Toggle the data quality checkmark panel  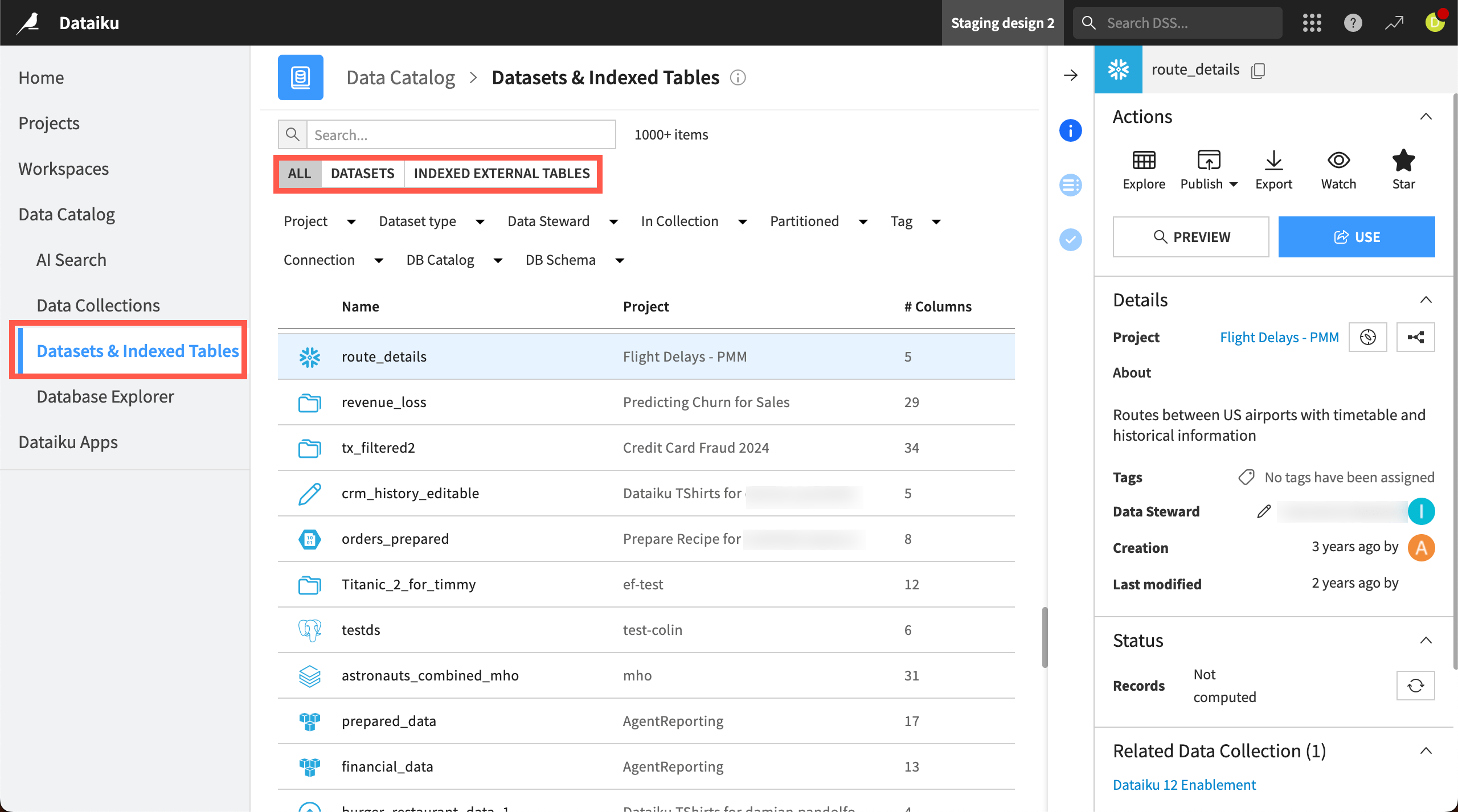click(x=1071, y=240)
